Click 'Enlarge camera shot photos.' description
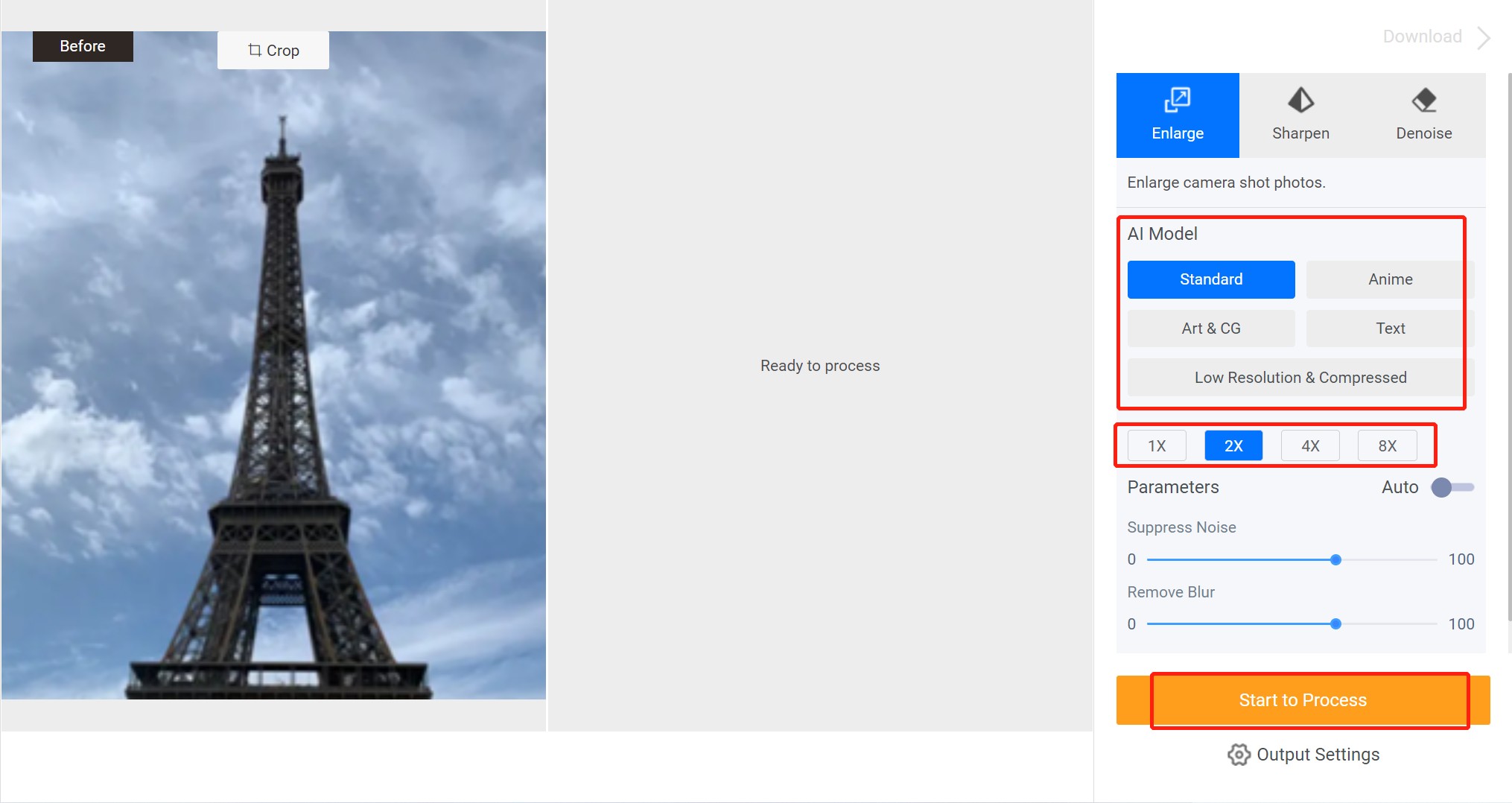1512x803 pixels. pyautogui.click(x=1226, y=182)
